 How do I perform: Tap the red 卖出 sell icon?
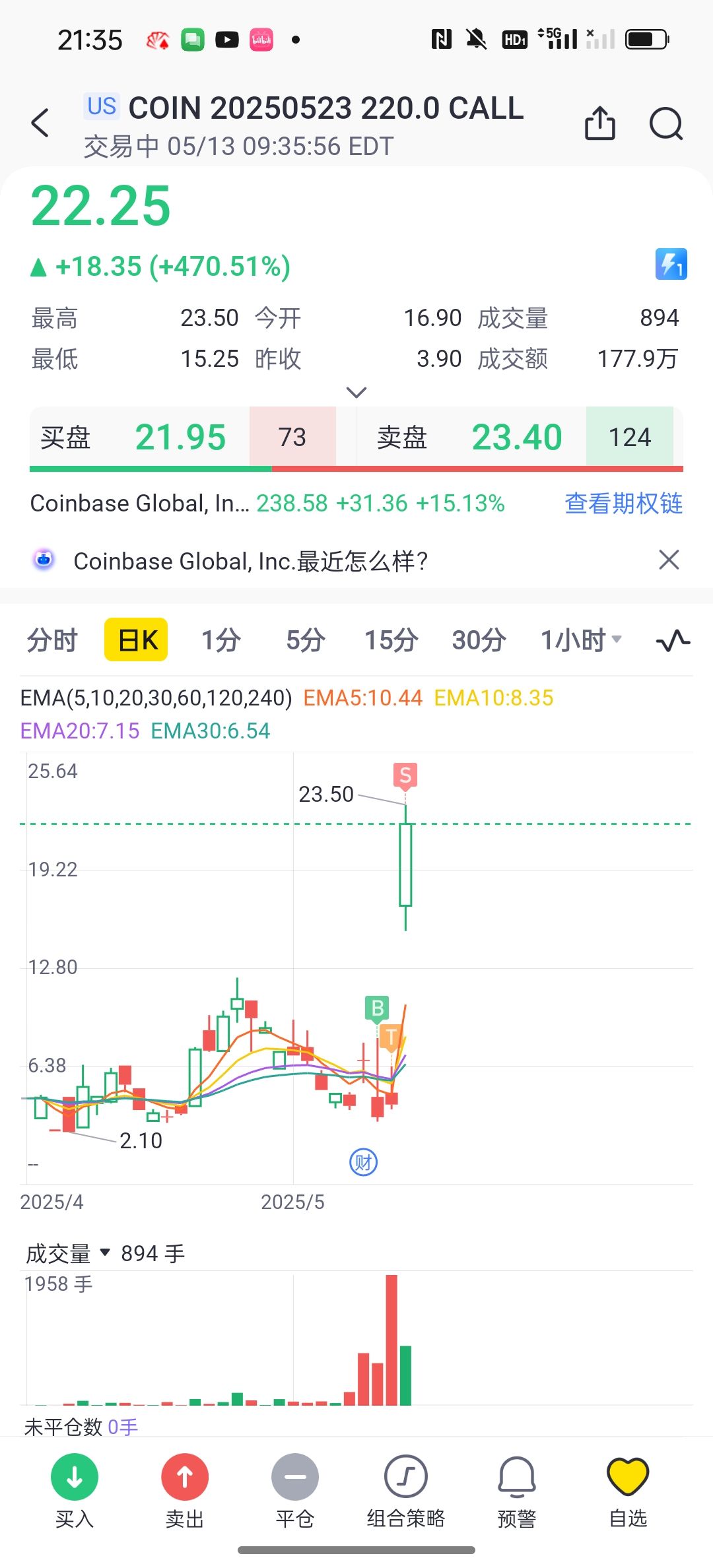(185, 1477)
